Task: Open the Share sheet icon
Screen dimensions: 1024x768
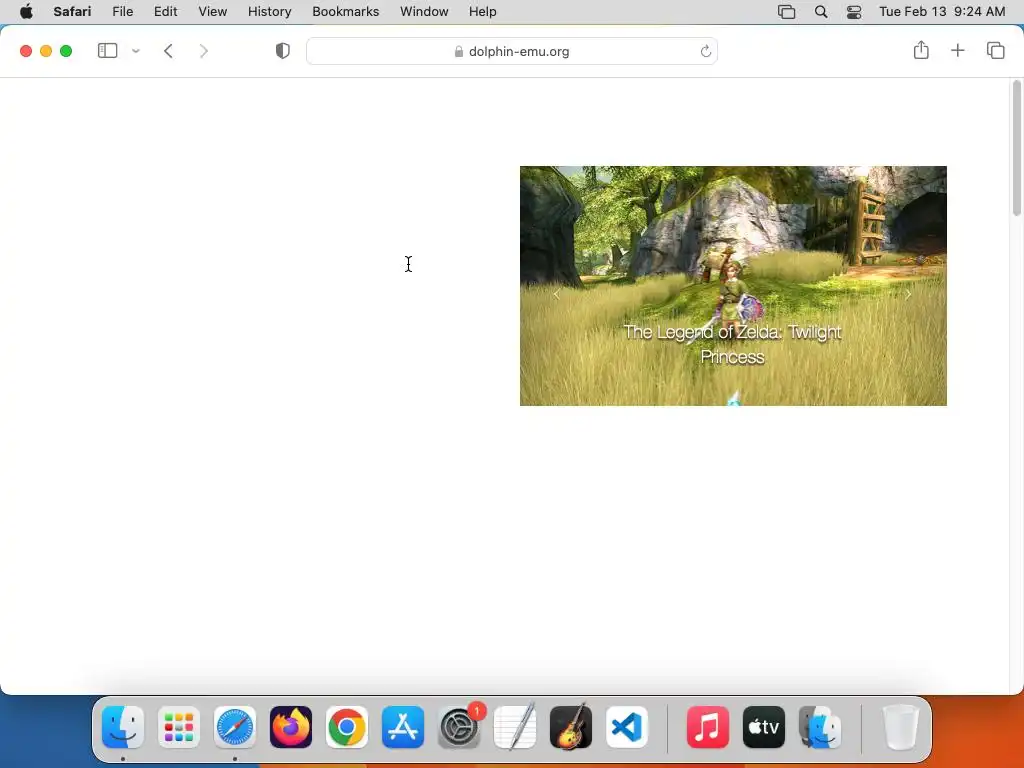Action: coord(921,50)
